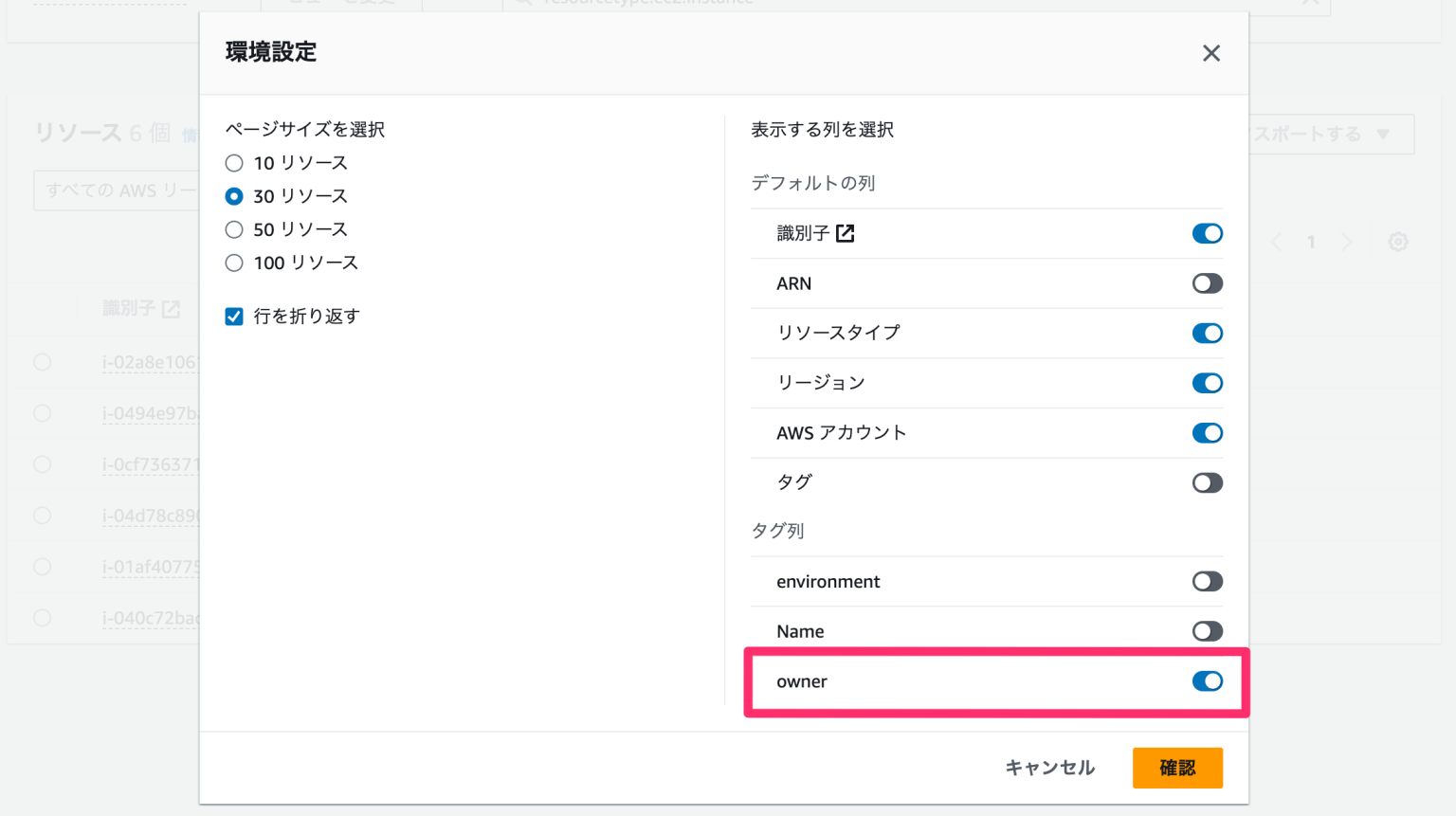Click external link icon next to 識別子

click(x=845, y=233)
